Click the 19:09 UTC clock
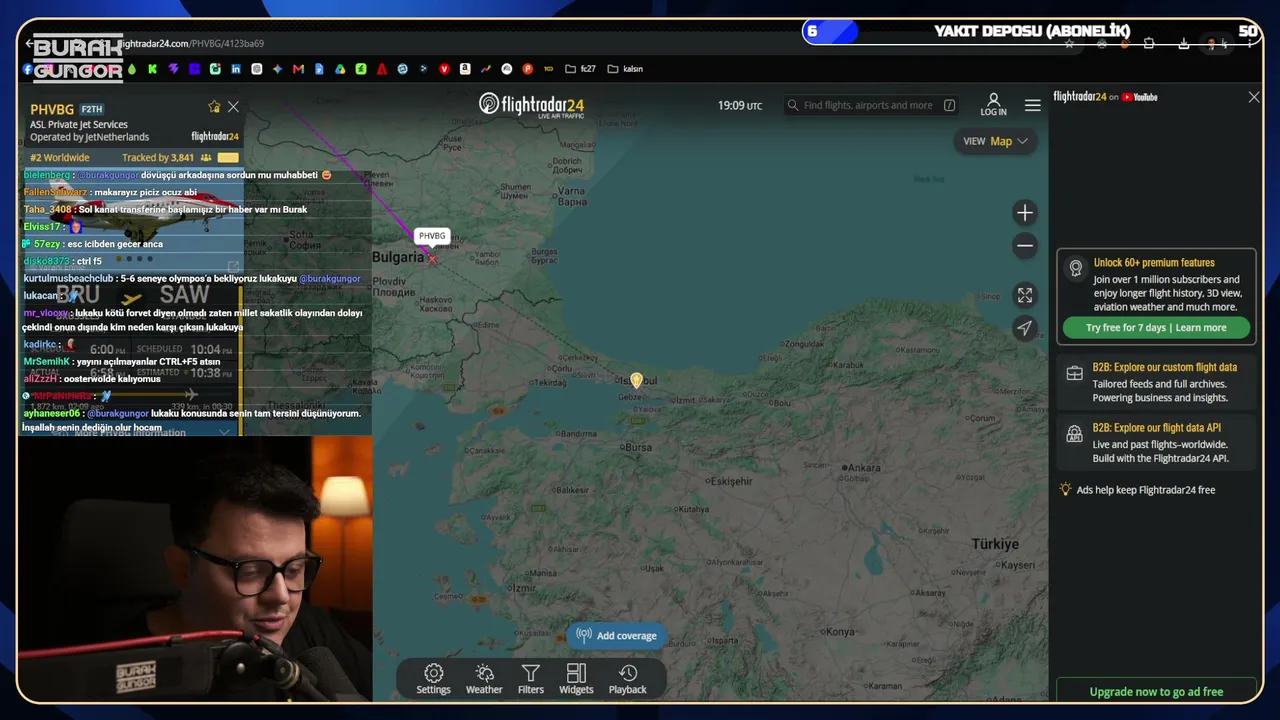The width and height of the screenshot is (1280, 720). pos(740,105)
